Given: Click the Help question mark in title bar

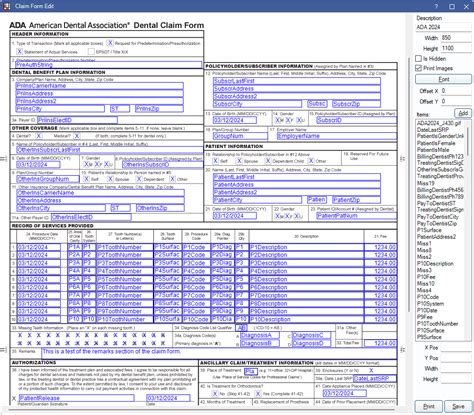Looking at the screenshot, I should coord(436,6).
